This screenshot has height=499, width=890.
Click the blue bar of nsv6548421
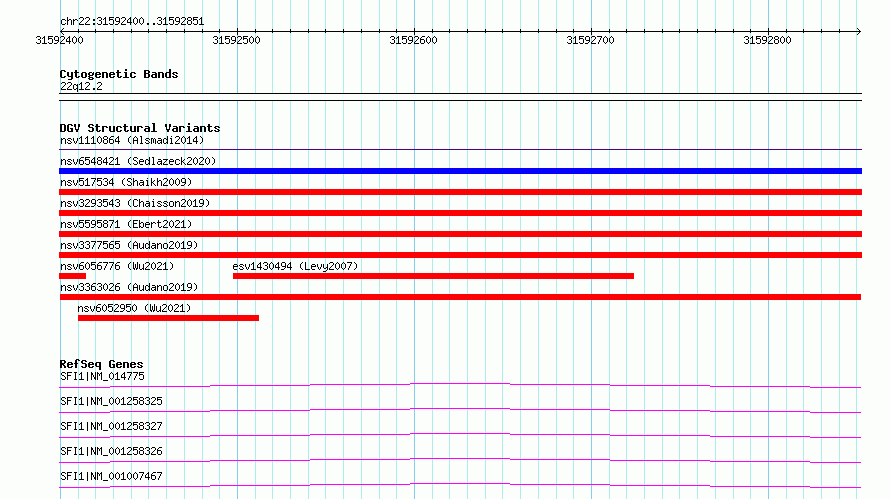click(x=460, y=171)
